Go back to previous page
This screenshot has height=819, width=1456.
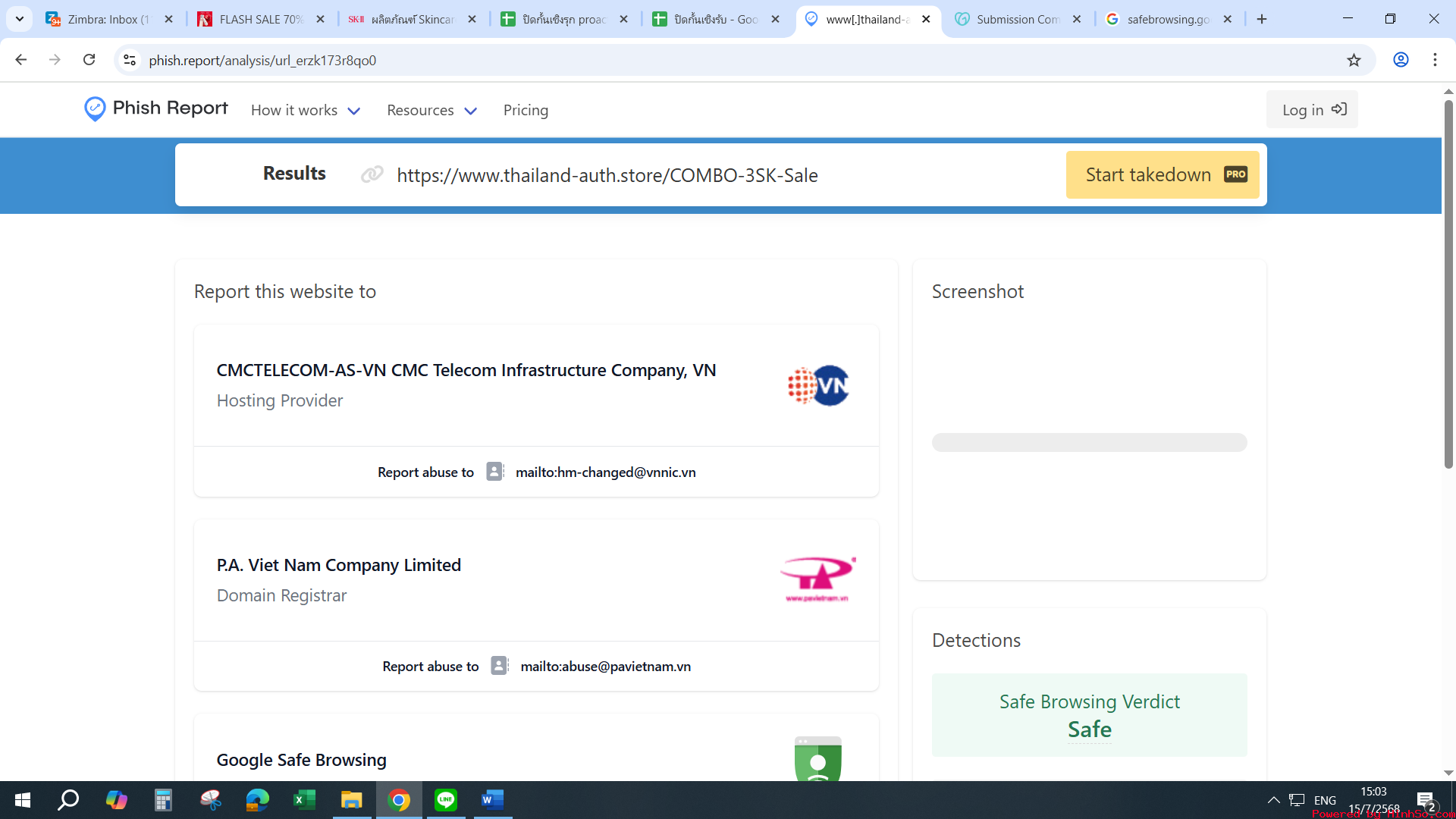coord(20,60)
